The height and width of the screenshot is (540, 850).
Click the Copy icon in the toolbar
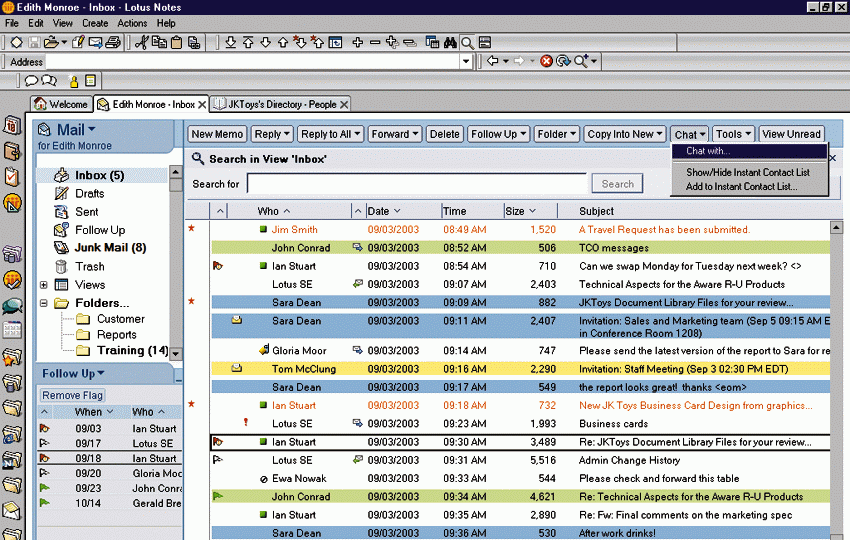click(159, 42)
